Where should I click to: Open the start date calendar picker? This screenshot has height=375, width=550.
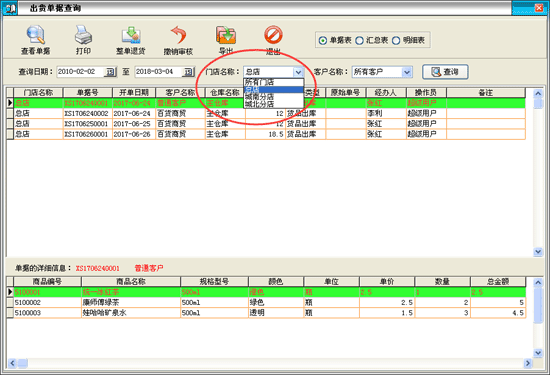point(110,72)
